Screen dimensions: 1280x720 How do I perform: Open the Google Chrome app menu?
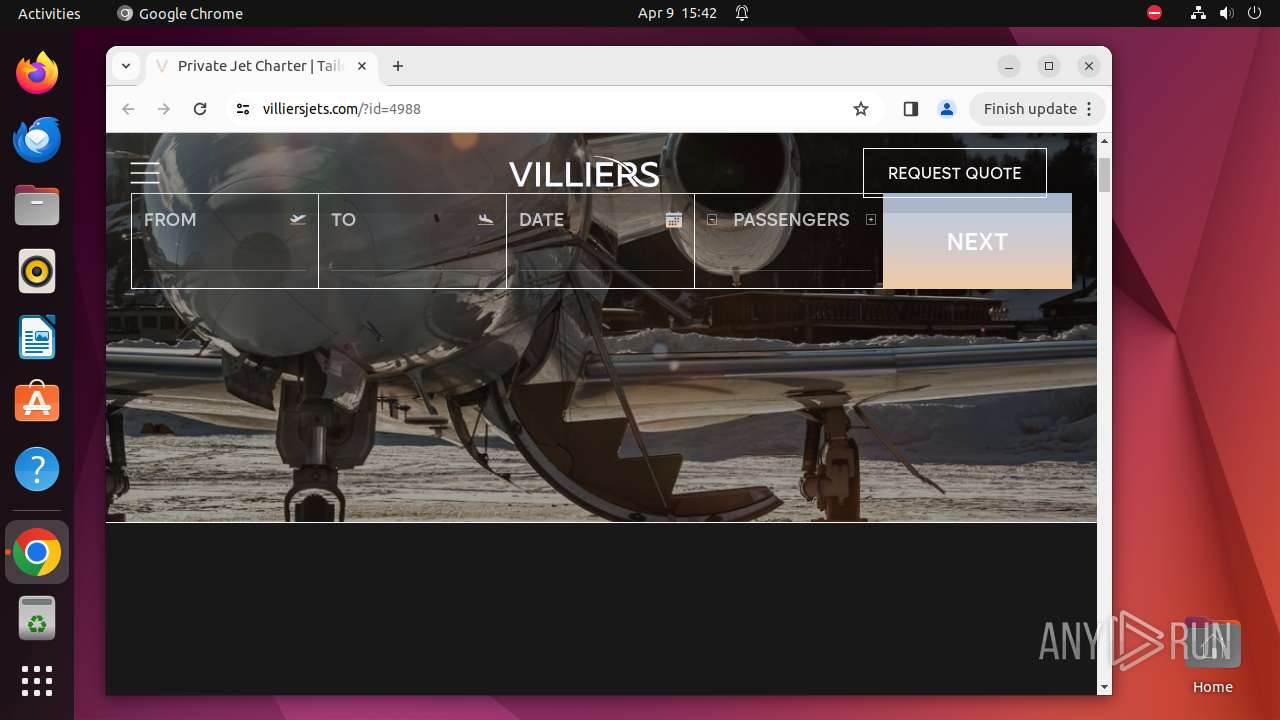[x=180, y=13]
